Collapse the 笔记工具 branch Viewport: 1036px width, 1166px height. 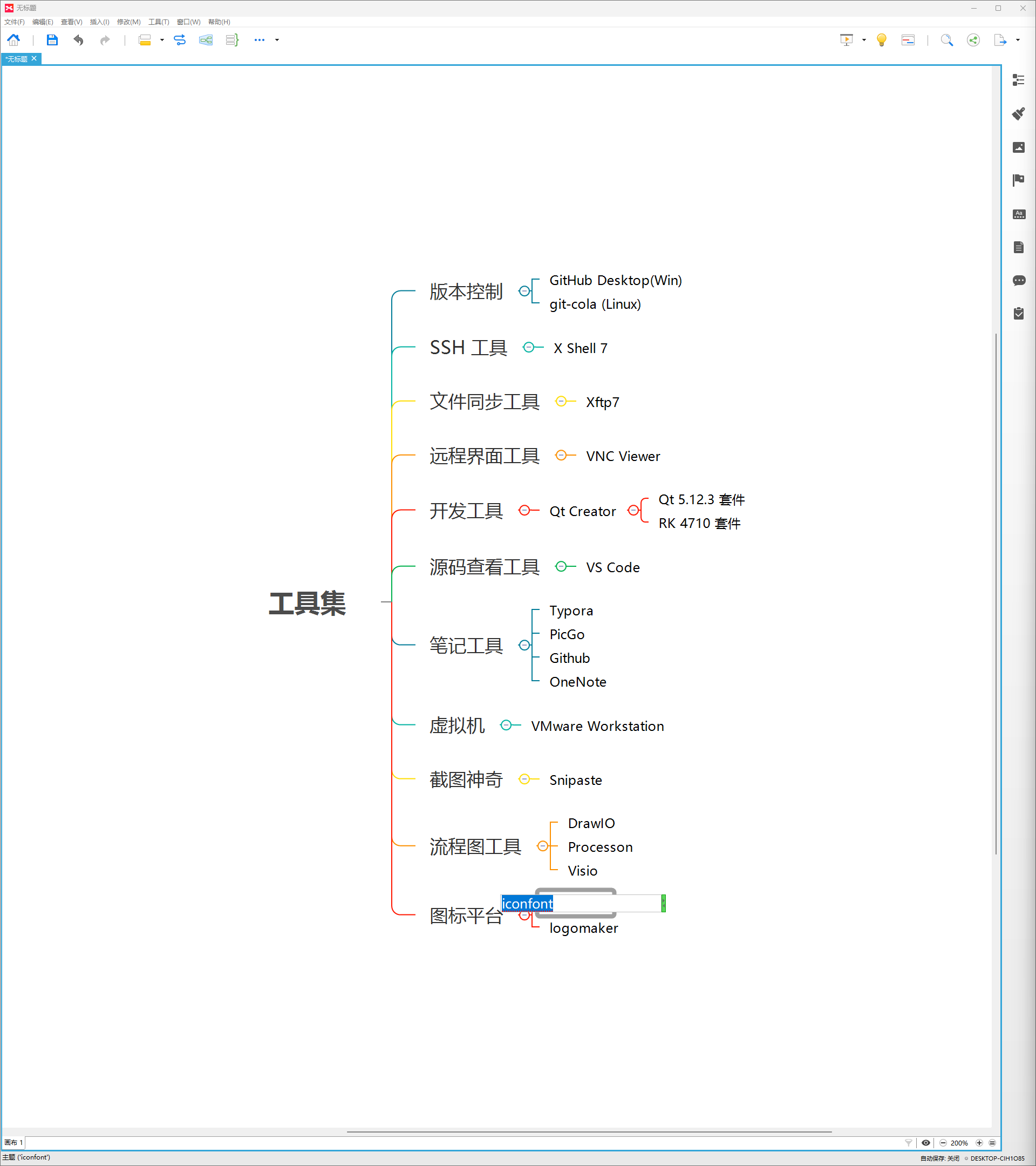[x=524, y=645]
